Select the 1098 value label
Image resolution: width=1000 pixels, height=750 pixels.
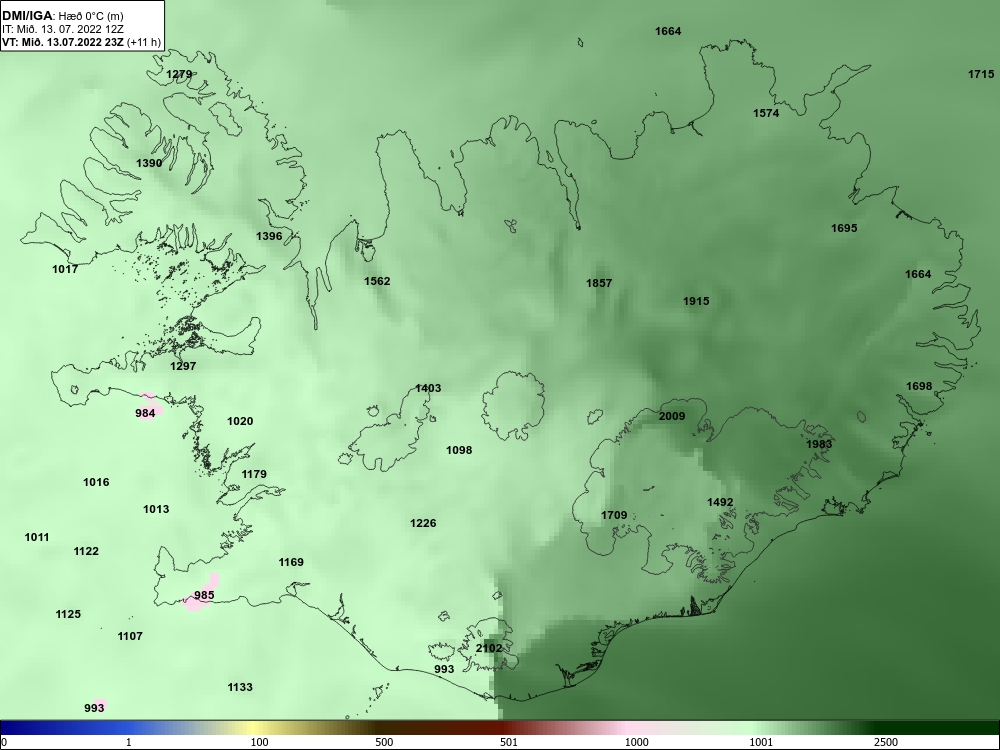tap(459, 450)
